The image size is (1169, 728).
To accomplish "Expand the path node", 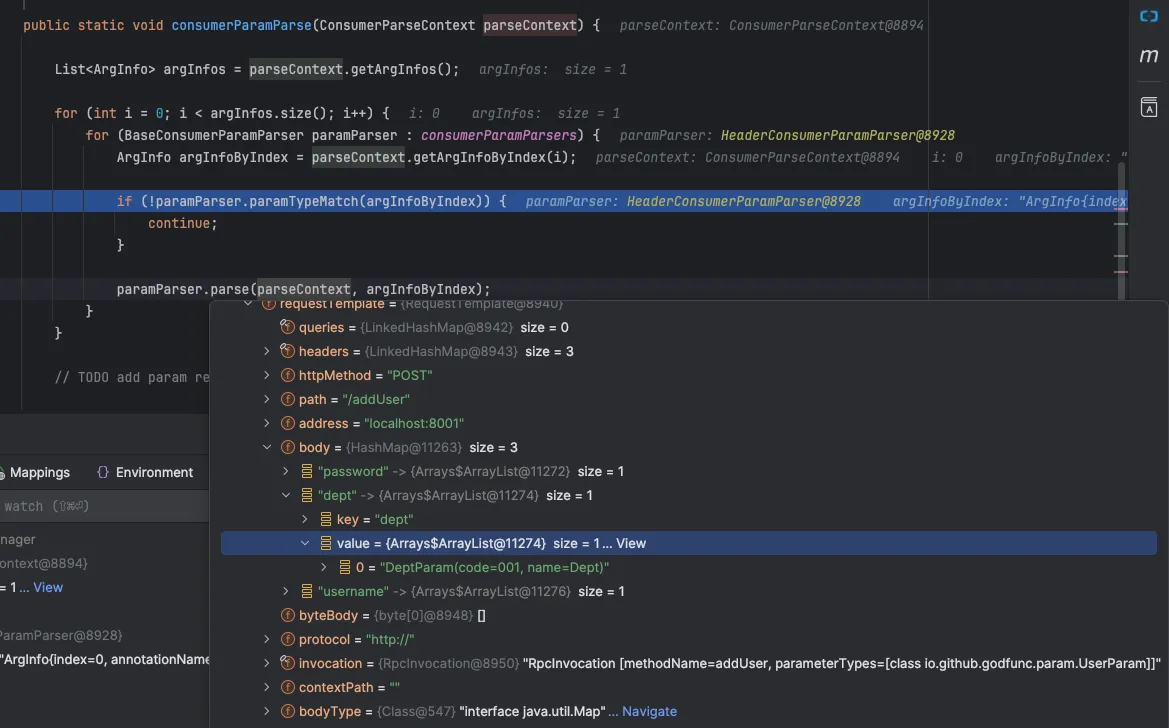I will coord(266,399).
